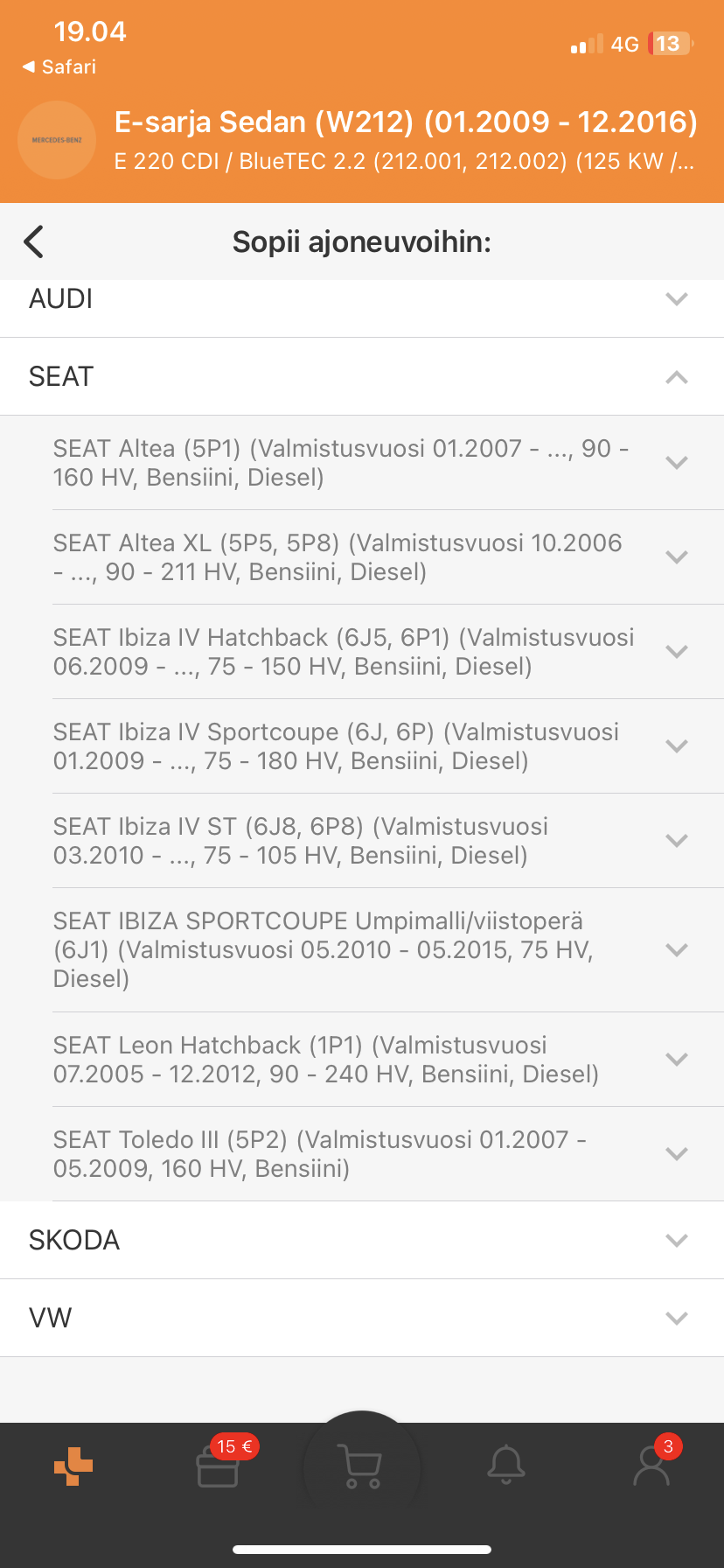
Task: Expand the SKODA brand section
Action: click(676, 1240)
